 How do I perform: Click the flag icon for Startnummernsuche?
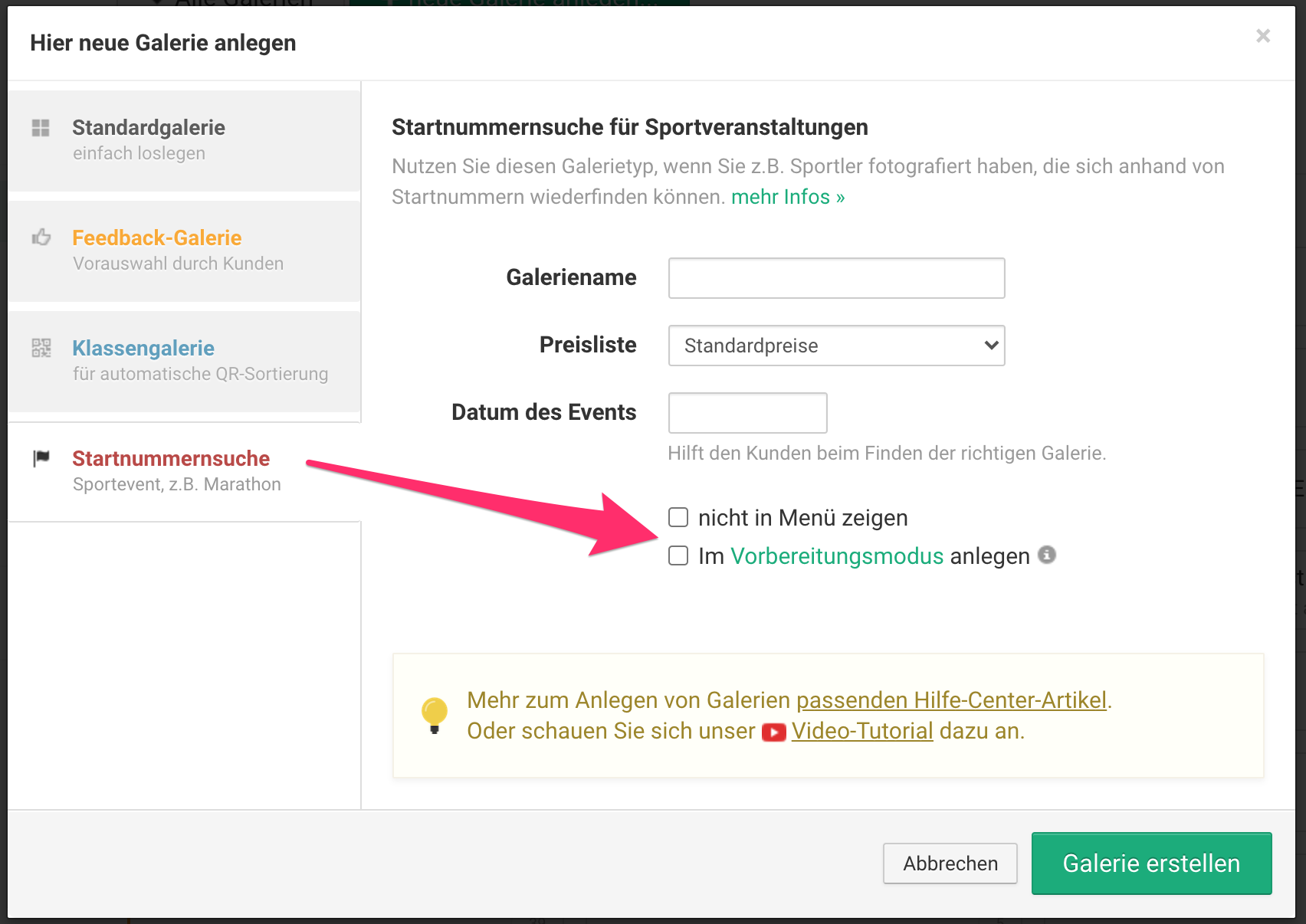[41, 458]
